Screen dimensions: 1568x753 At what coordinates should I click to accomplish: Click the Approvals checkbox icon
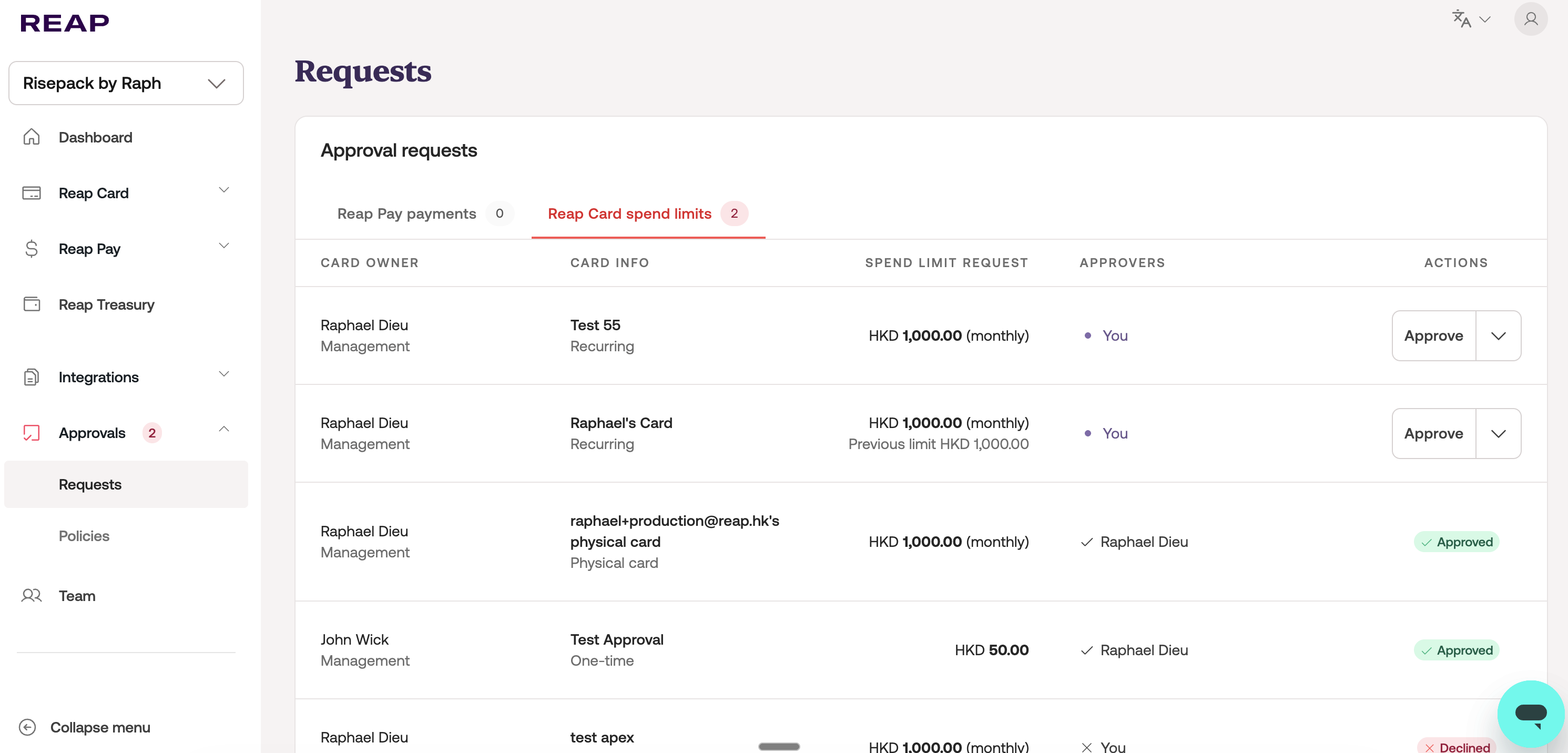point(31,433)
